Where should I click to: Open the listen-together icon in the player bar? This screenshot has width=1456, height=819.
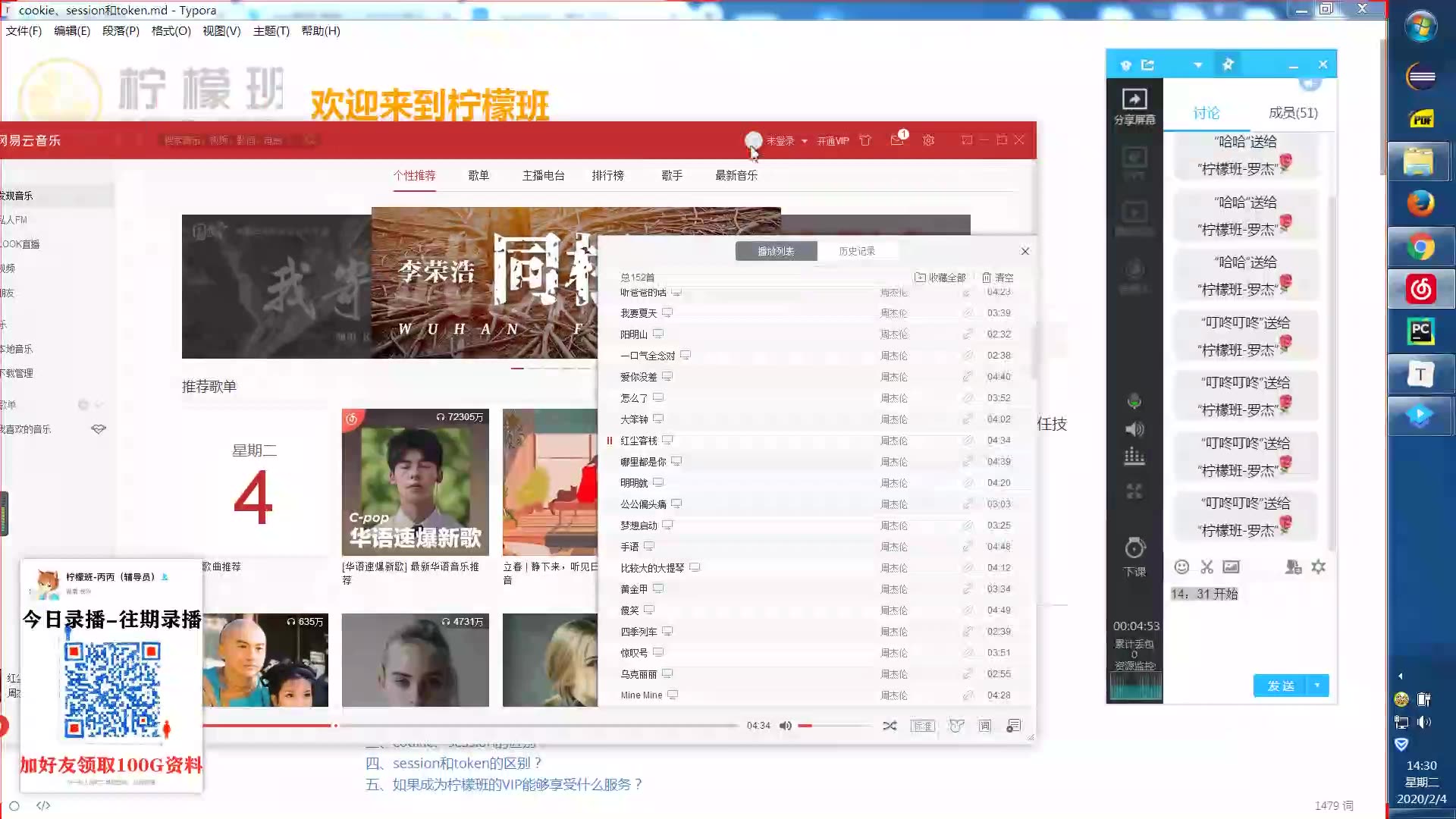(956, 726)
